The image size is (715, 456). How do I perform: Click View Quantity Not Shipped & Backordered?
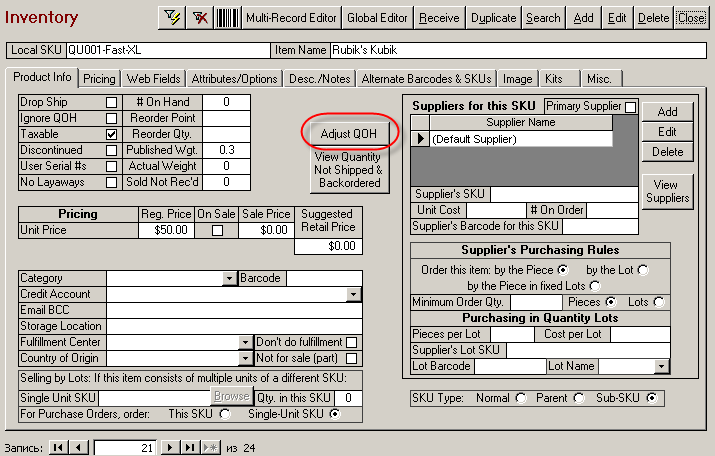coord(349,170)
